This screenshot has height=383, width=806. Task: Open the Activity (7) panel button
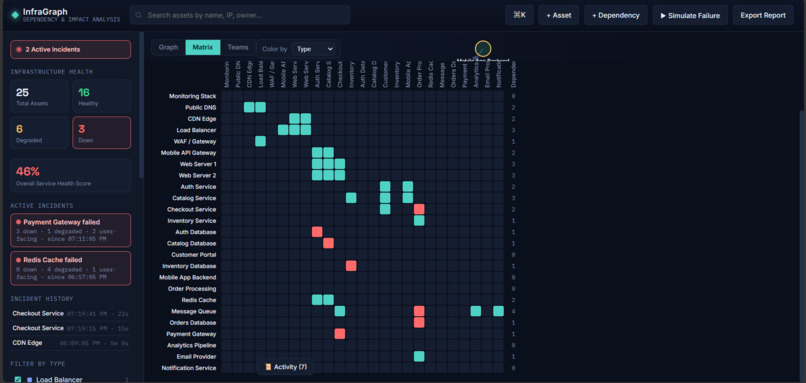[x=285, y=367]
